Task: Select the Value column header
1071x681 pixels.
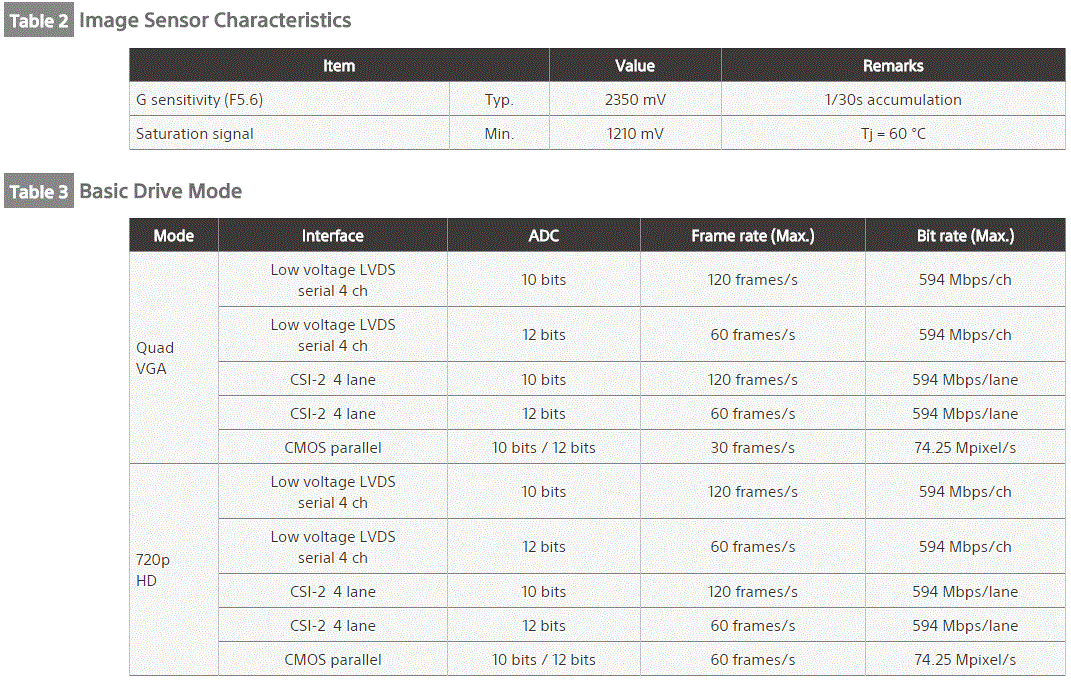Action: pos(635,66)
